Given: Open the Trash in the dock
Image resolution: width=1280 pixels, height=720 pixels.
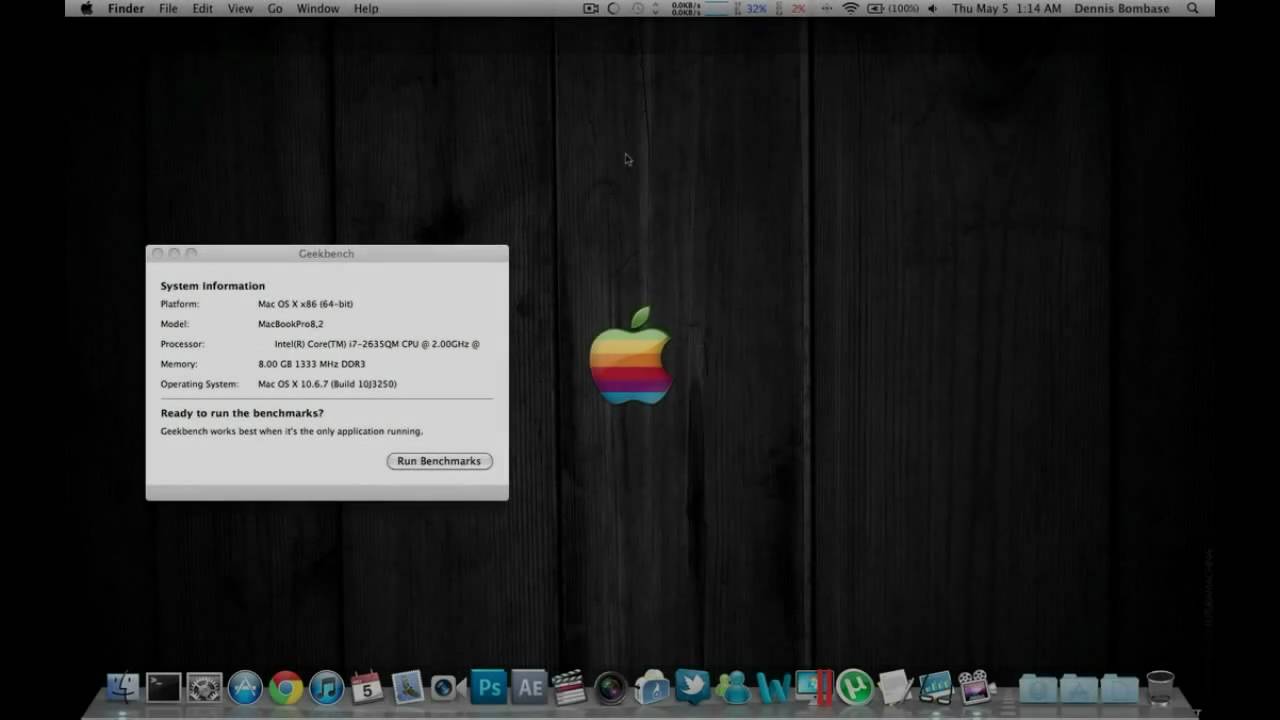Looking at the screenshot, I should pyautogui.click(x=1160, y=687).
